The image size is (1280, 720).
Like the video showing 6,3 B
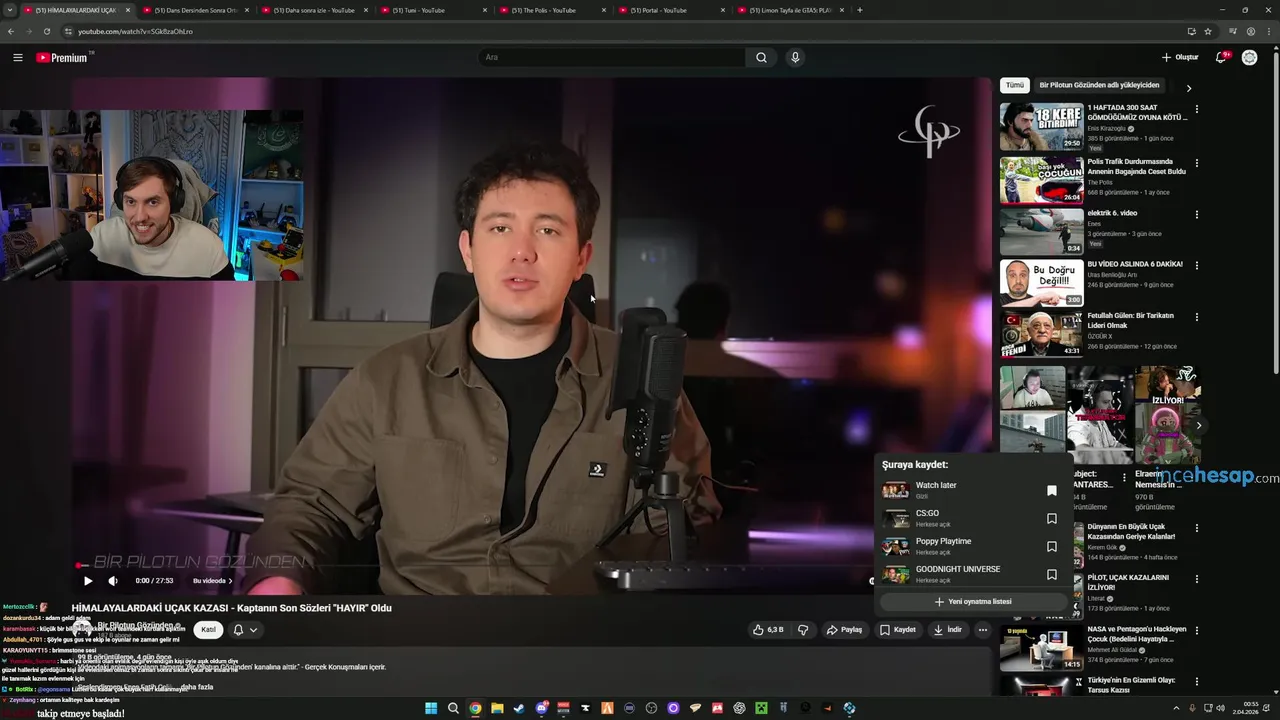768,630
